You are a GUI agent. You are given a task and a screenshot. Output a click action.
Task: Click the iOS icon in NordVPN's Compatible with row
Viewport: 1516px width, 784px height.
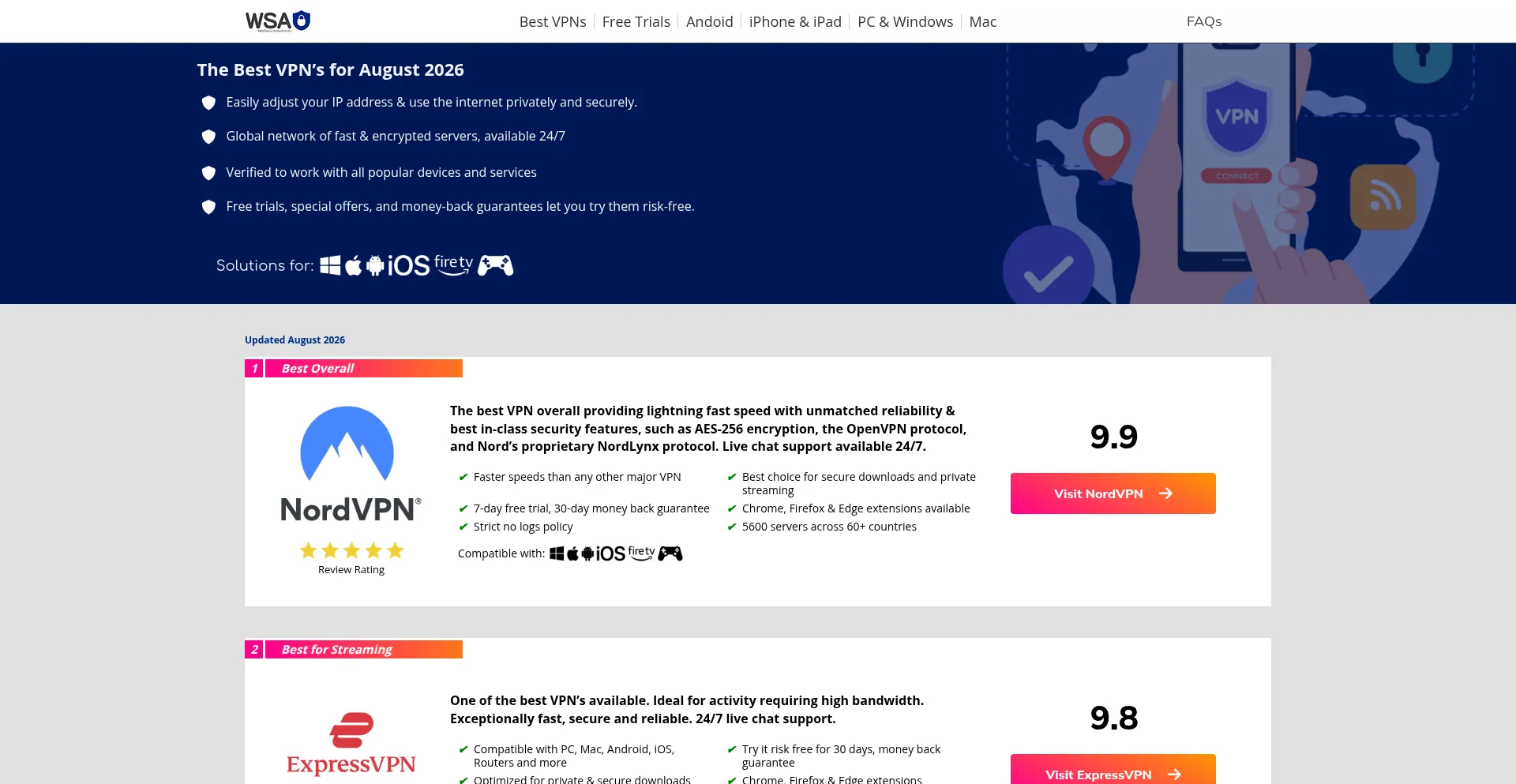pos(610,553)
